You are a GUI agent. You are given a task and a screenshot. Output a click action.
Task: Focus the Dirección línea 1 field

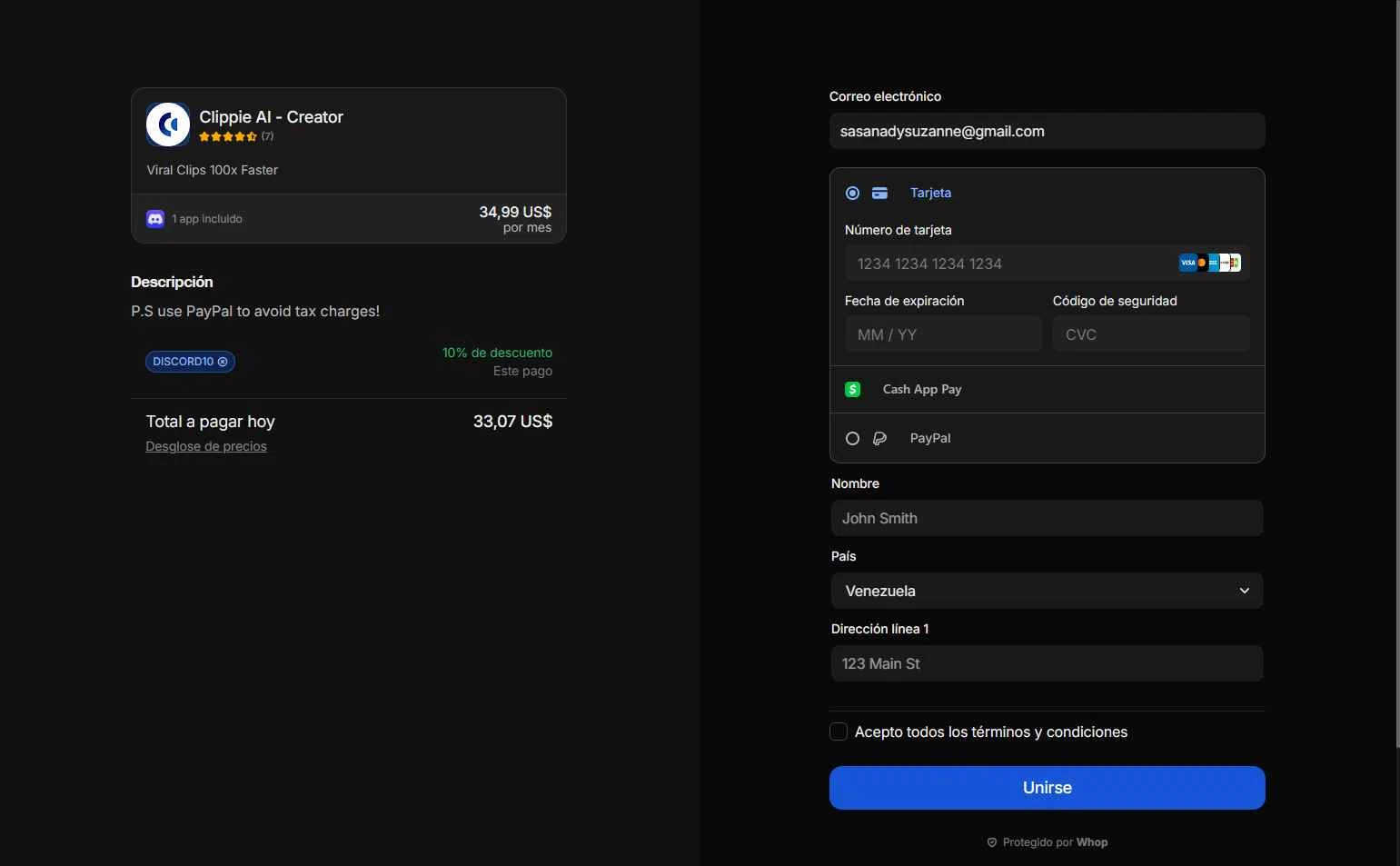1047,663
